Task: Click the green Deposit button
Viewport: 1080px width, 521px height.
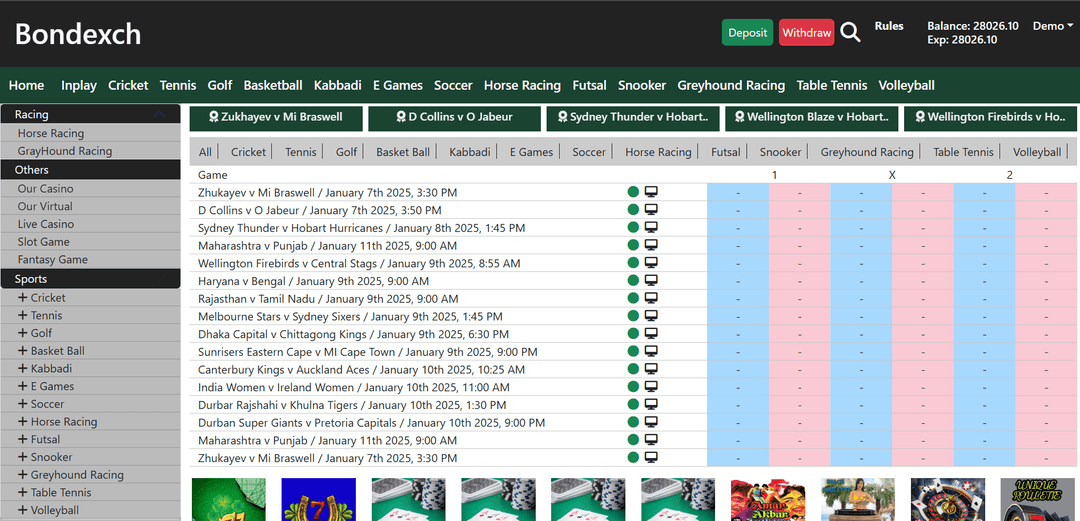Action: tap(747, 32)
